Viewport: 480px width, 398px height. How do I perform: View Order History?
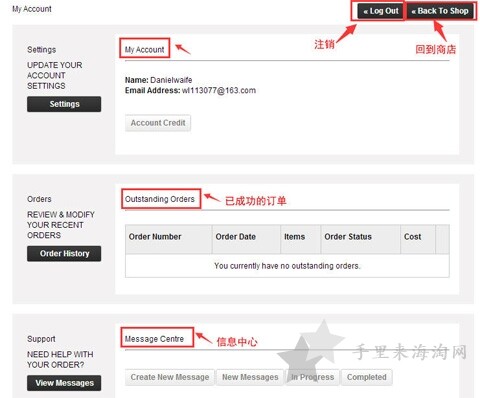click(x=64, y=254)
